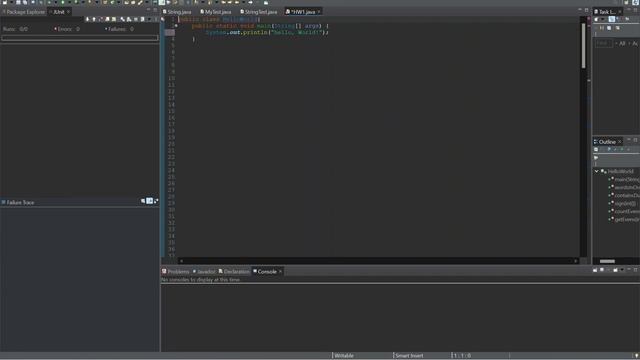Image resolution: width=640 pixels, height=360 pixels.
Task: Click Open Console icon in Console toolbar
Action: pyautogui.click(x=615, y=270)
